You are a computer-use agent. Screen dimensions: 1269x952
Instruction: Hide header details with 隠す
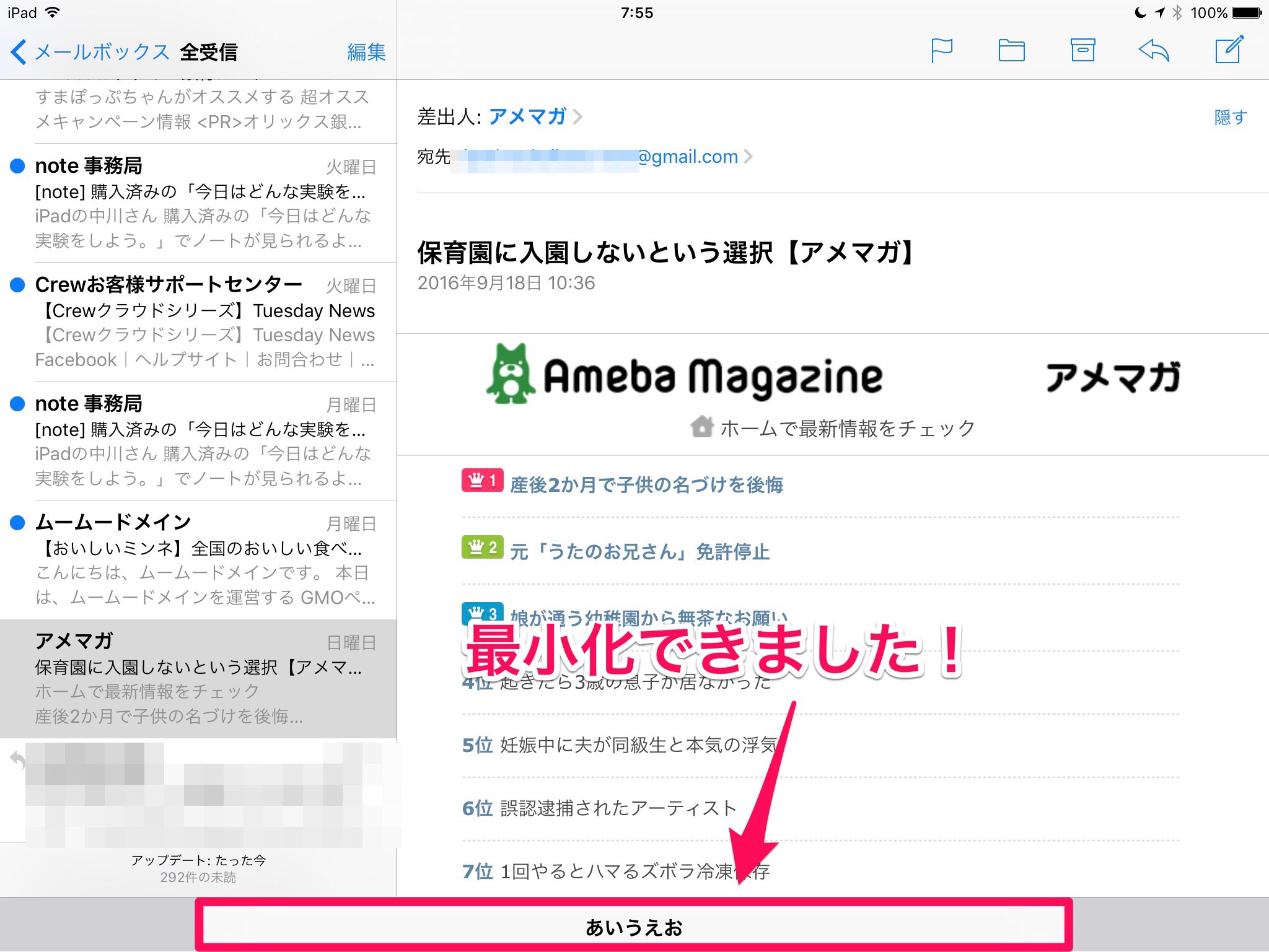pyautogui.click(x=1230, y=117)
